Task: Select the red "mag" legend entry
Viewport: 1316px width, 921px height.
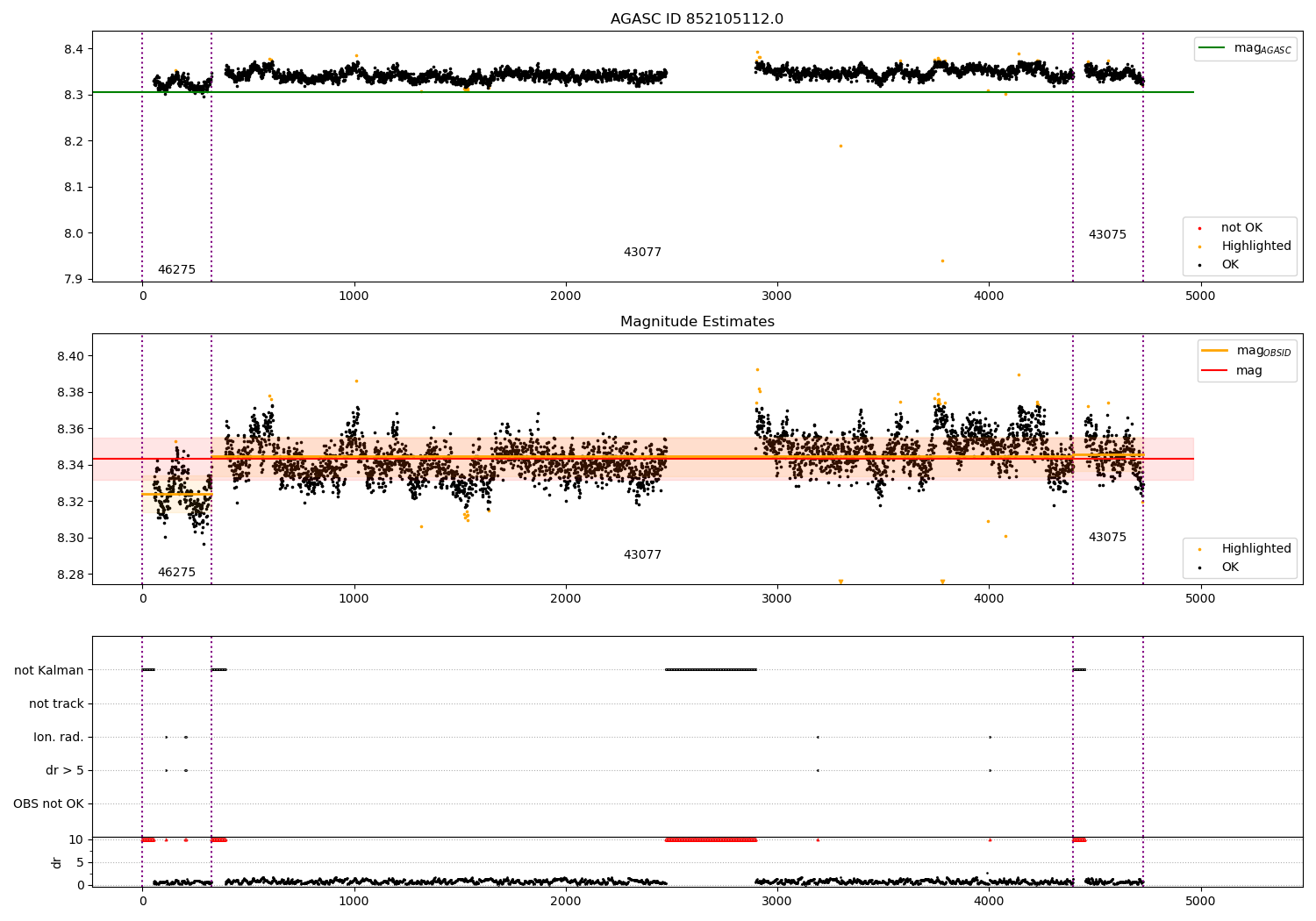Action: pos(1232,371)
